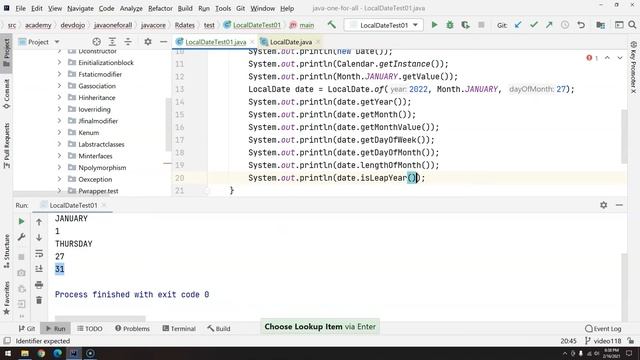Open the File menu
The width and height of the screenshot is (640, 360).
(20, 8)
